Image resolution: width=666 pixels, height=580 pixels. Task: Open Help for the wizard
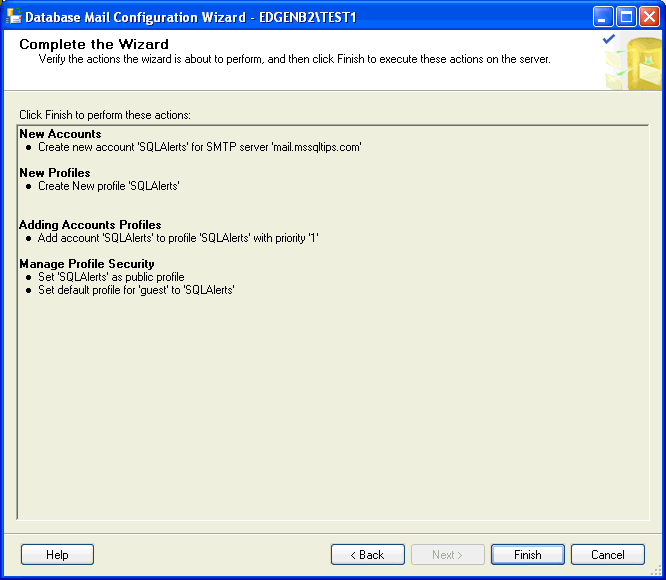pos(57,555)
